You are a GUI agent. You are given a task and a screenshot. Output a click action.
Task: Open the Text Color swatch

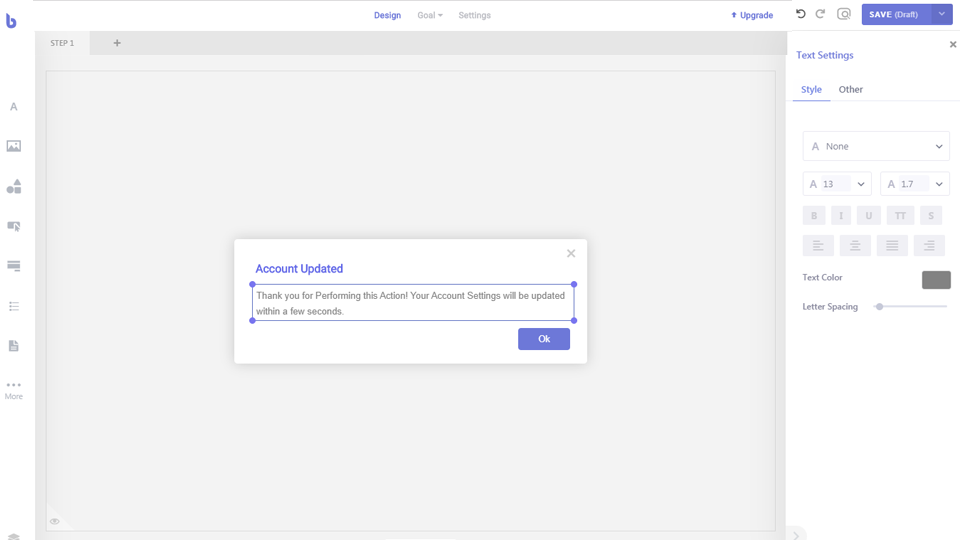point(936,280)
